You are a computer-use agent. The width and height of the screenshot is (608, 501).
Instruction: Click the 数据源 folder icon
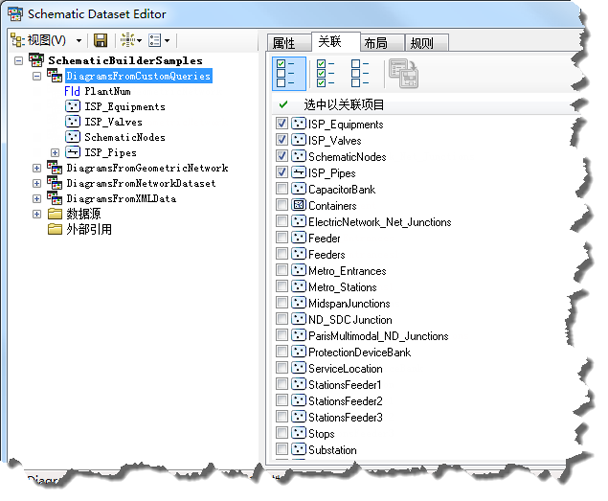[55, 214]
